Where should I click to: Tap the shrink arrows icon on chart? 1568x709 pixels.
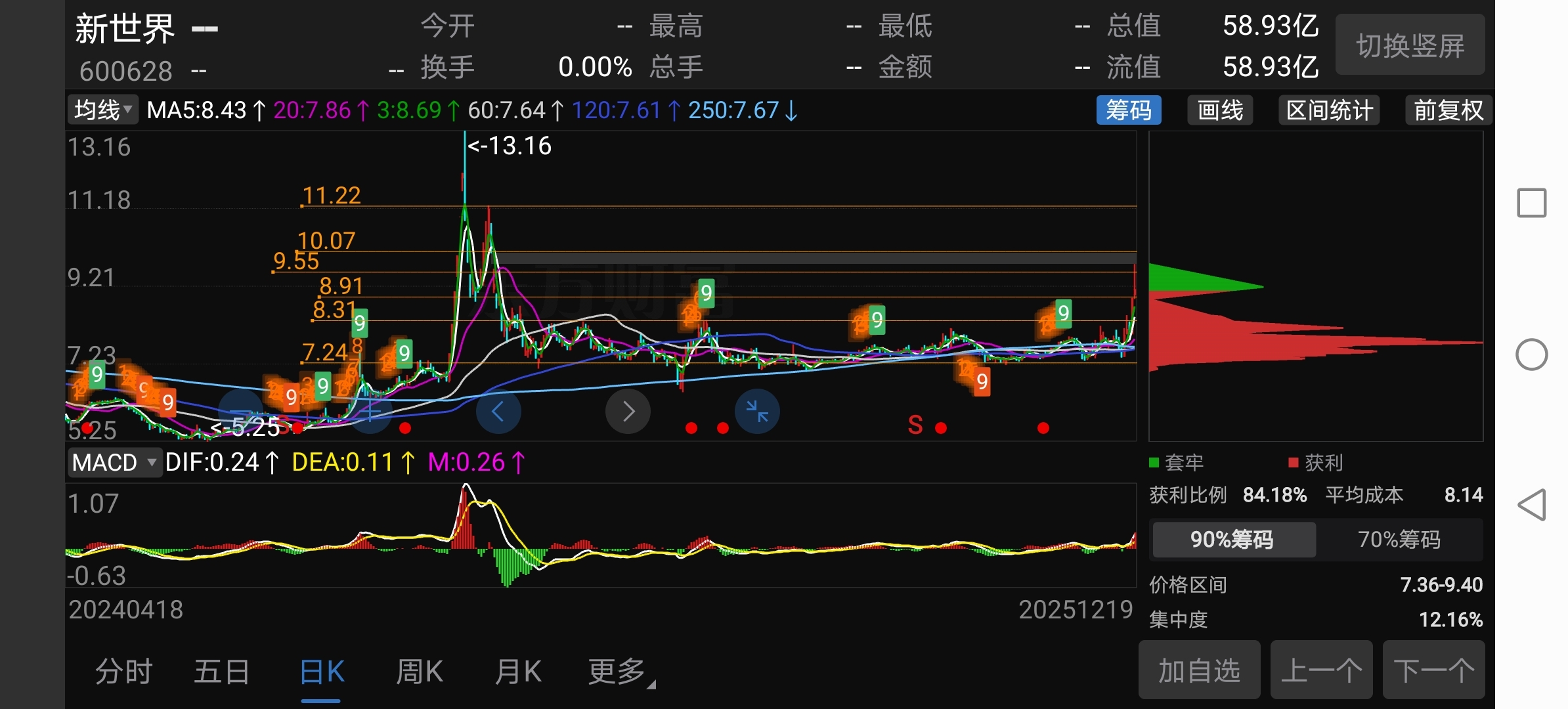click(757, 412)
